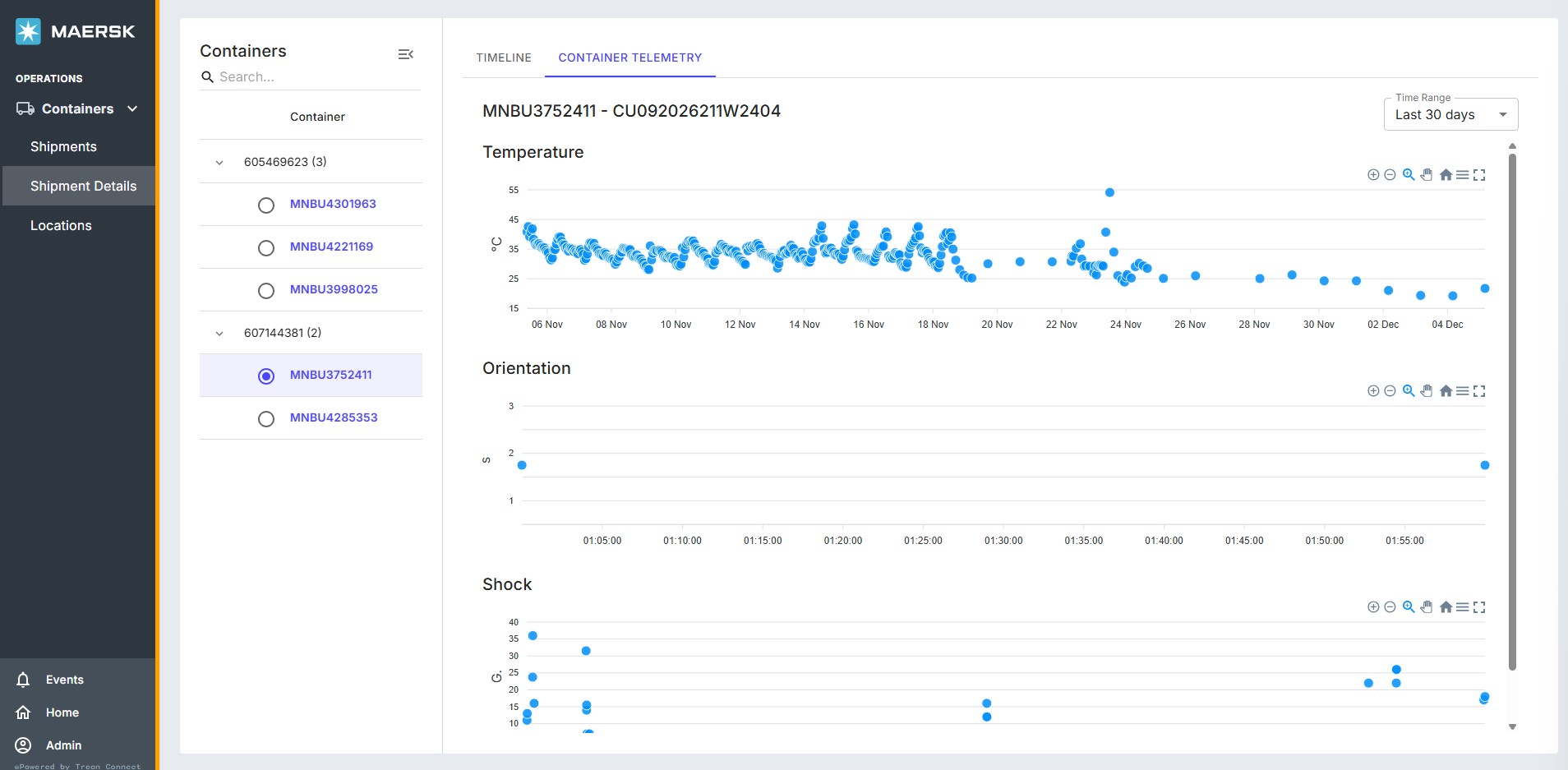
Task: Enable pan tool on Temperature chart
Action: click(x=1427, y=175)
